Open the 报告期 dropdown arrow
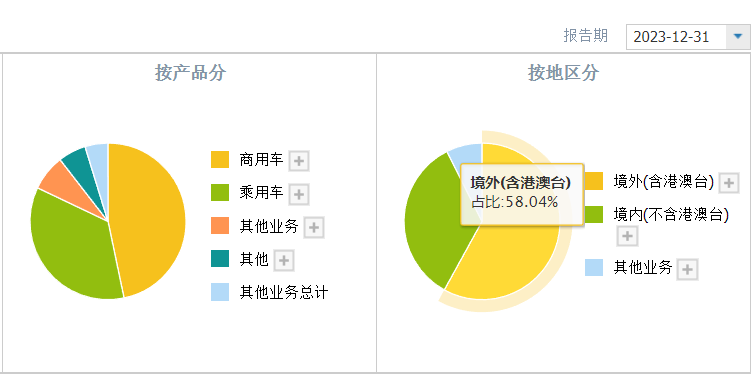Image resolution: width=756 pixels, height=377 pixels. pyautogui.click(x=738, y=37)
